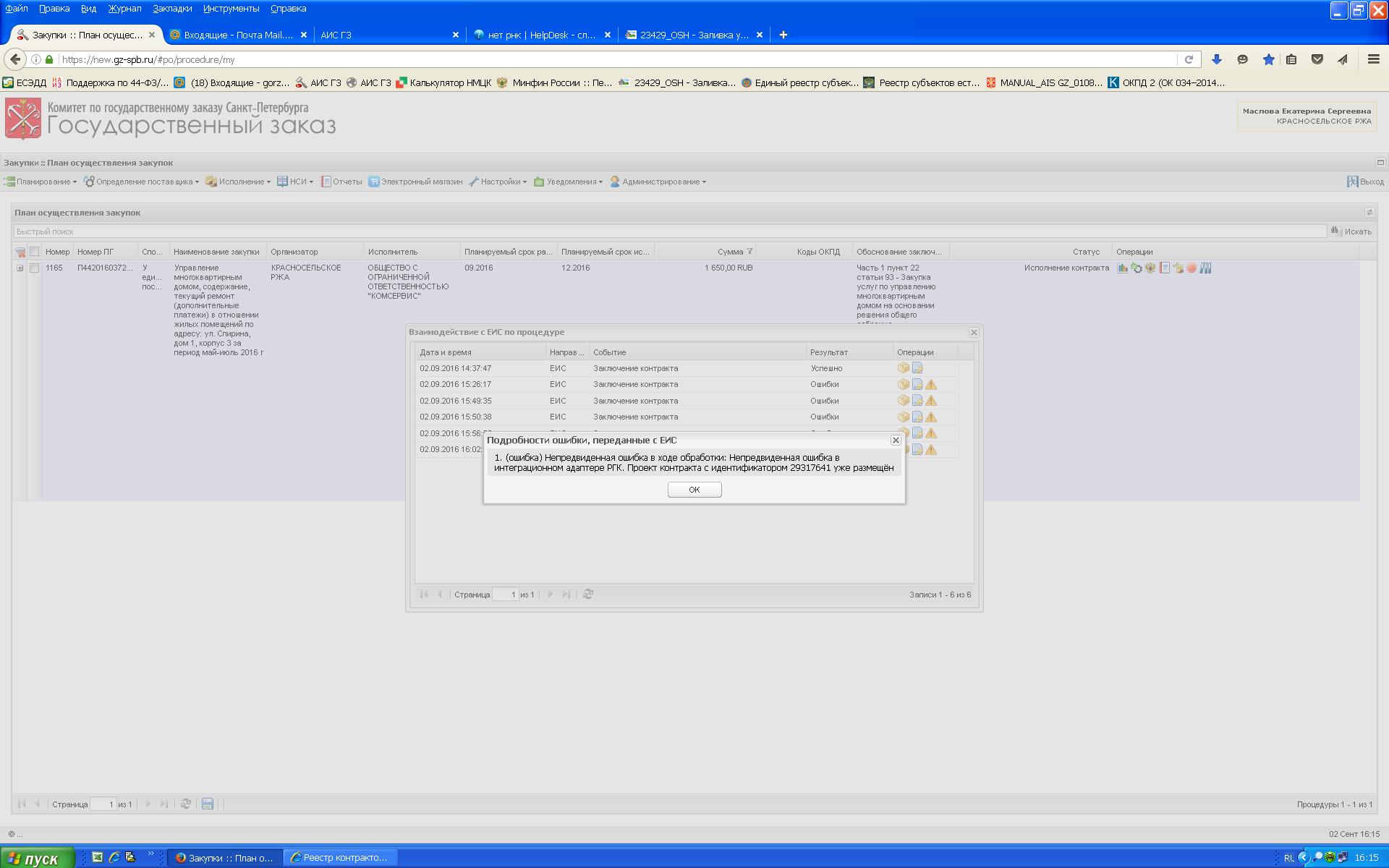Click OK in the error details dialog
Image resolution: width=1389 pixels, height=868 pixels.
point(694,490)
